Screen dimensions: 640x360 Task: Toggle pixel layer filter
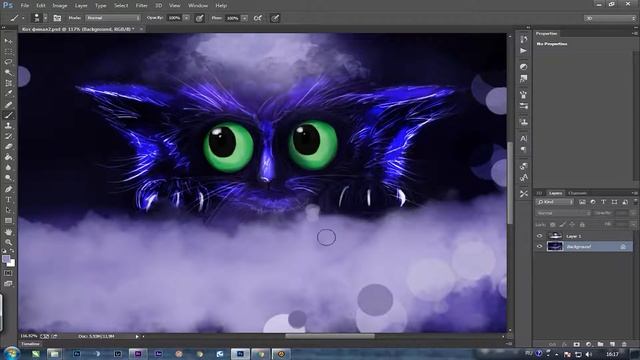coord(582,202)
